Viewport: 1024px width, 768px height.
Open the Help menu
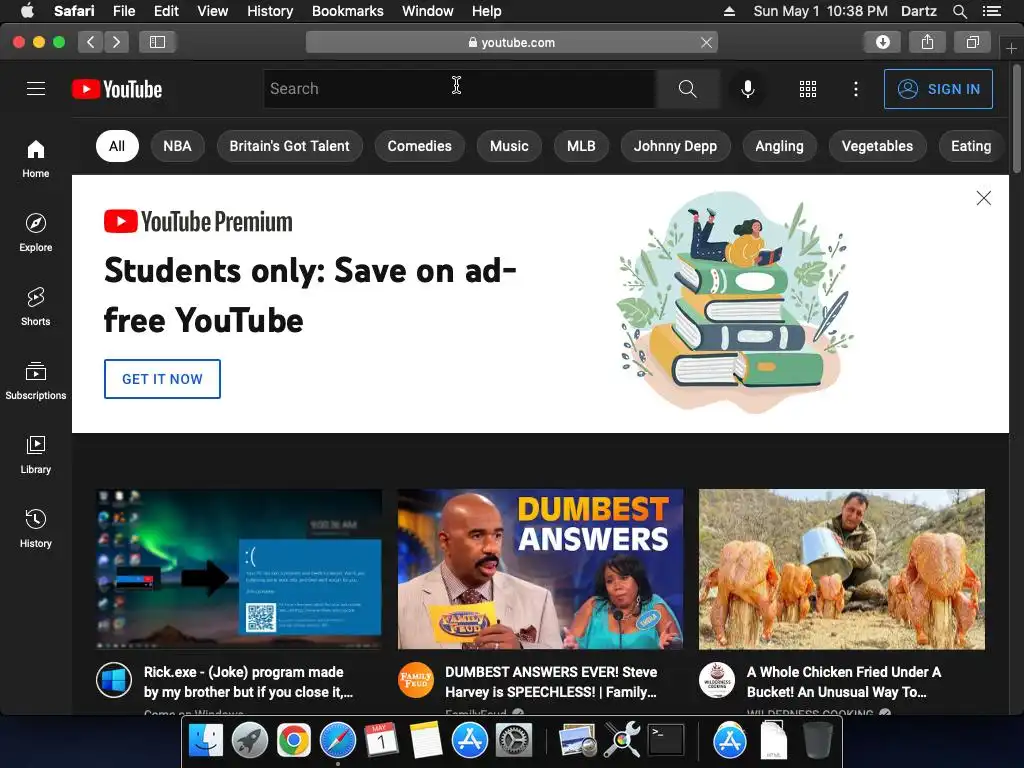pos(487,11)
